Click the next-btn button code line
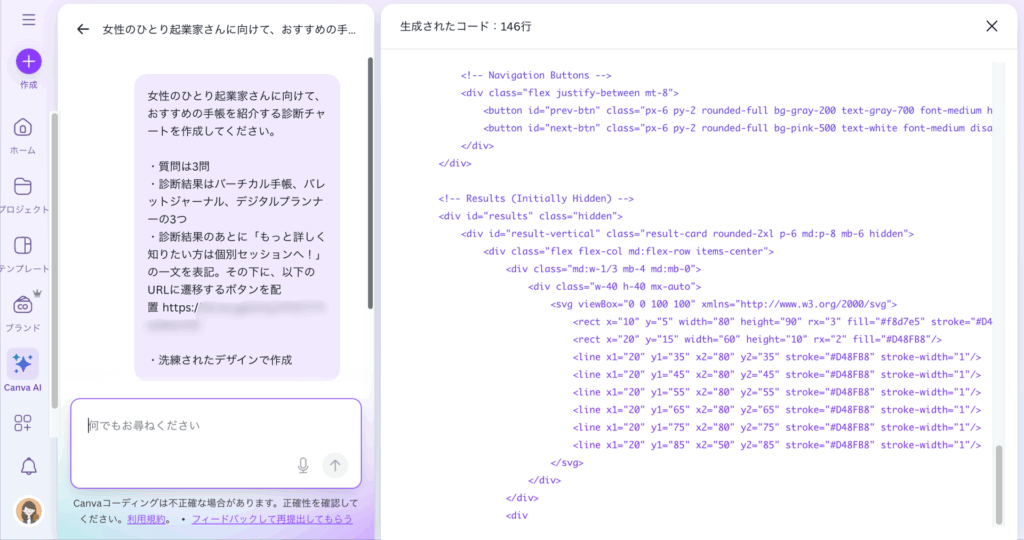This screenshot has width=1024, height=540. tap(738, 128)
